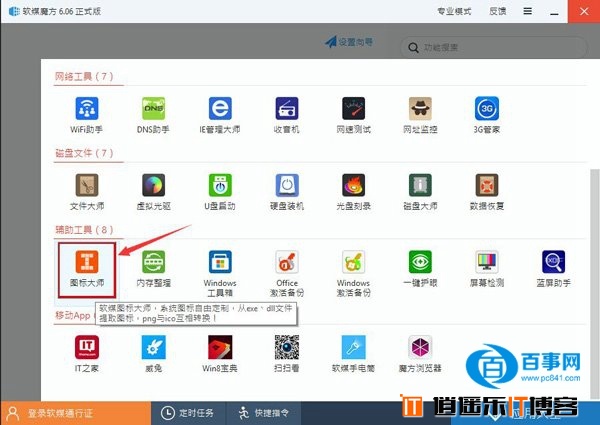
Task: Open 屏幕检测 screen test
Action: 487,269
